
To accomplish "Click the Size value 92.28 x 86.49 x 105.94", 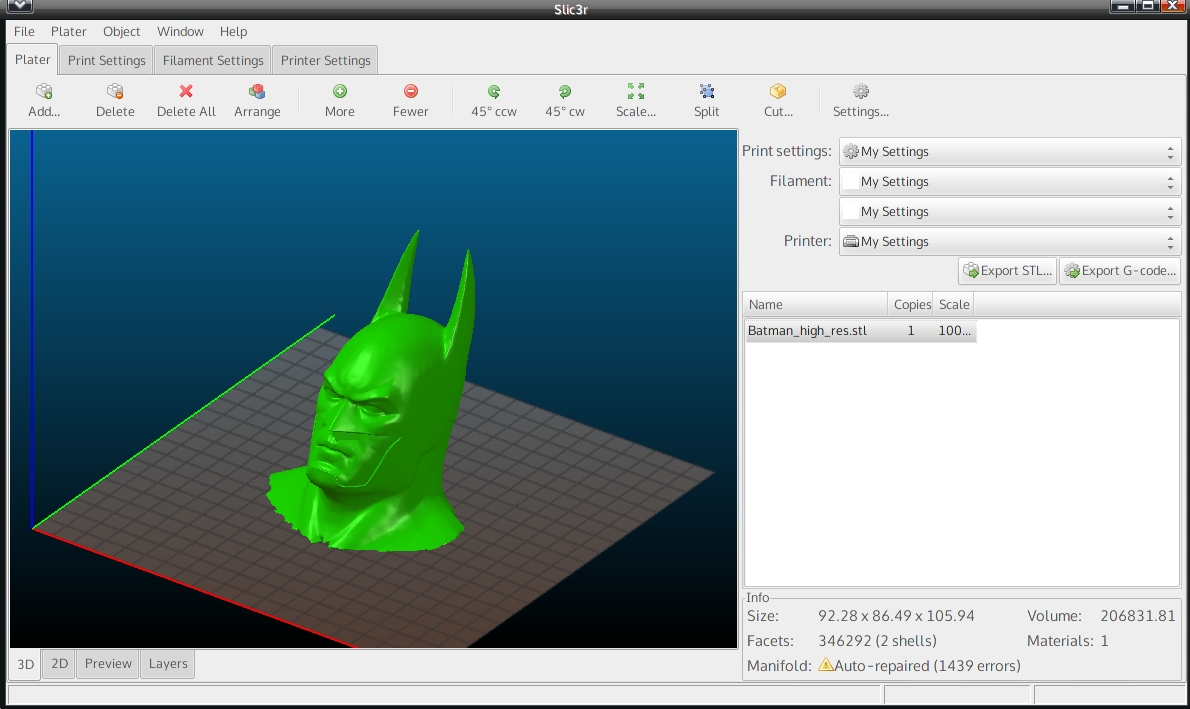I will (896, 616).
